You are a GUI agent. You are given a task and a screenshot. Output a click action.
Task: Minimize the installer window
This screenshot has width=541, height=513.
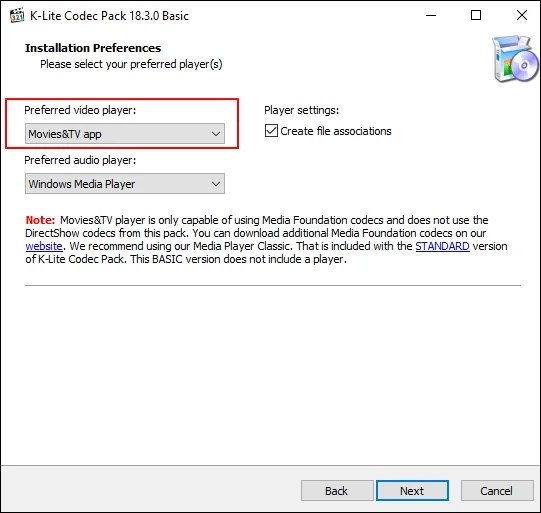[x=431, y=16]
